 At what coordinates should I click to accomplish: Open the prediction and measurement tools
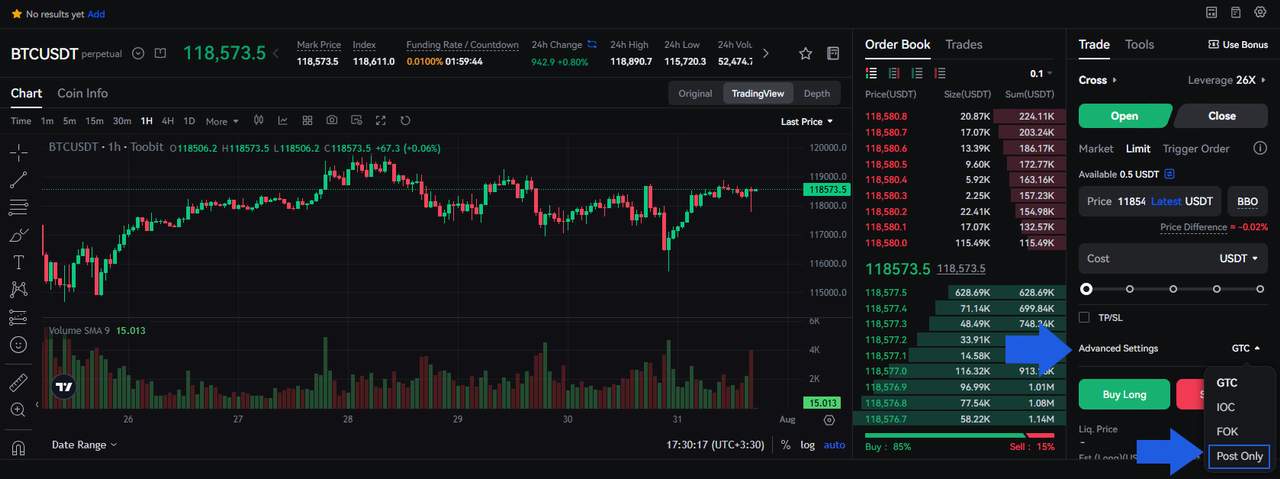[x=18, y=317]
